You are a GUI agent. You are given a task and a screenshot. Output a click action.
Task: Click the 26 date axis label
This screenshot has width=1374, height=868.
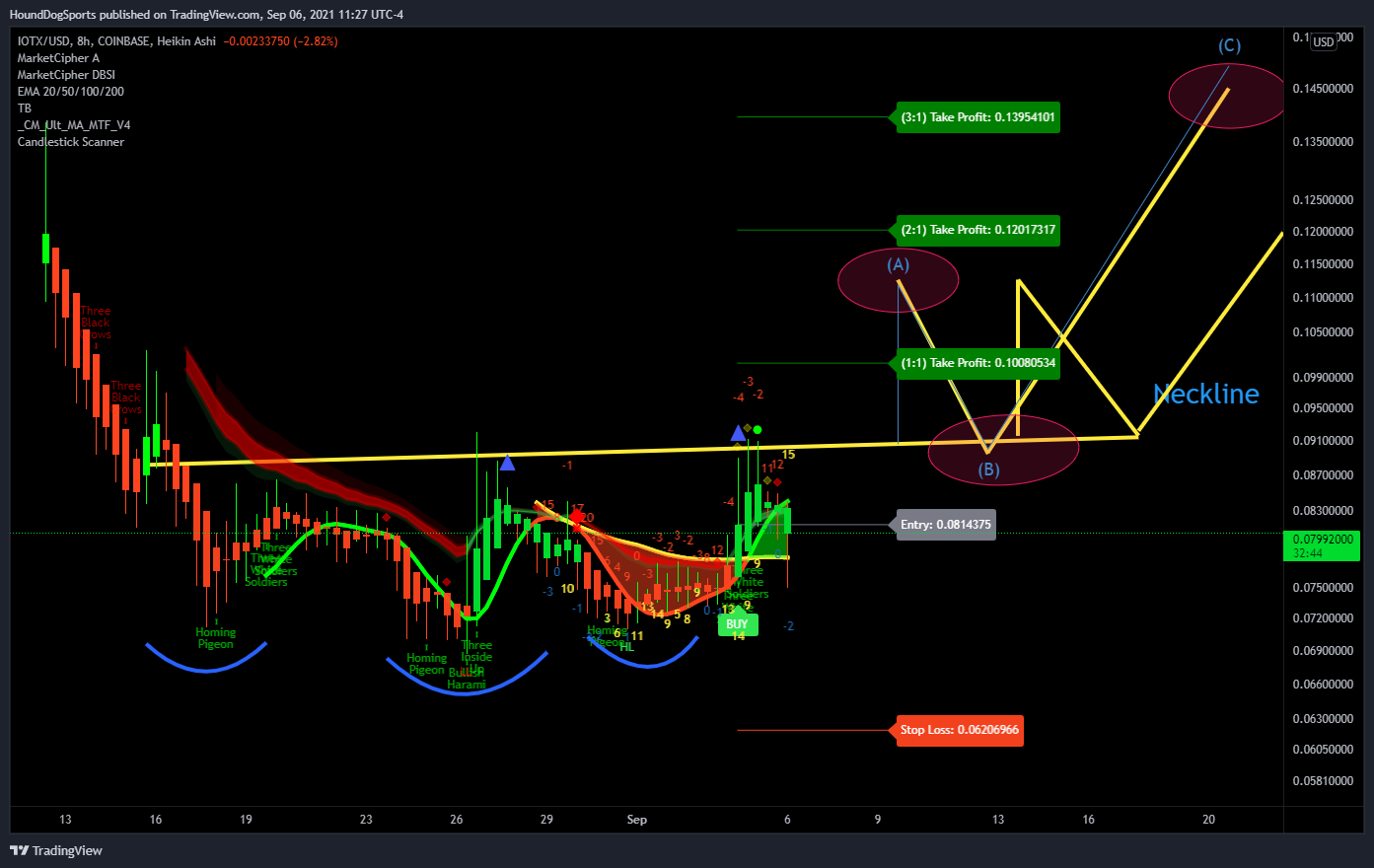[x=457, y=820]
